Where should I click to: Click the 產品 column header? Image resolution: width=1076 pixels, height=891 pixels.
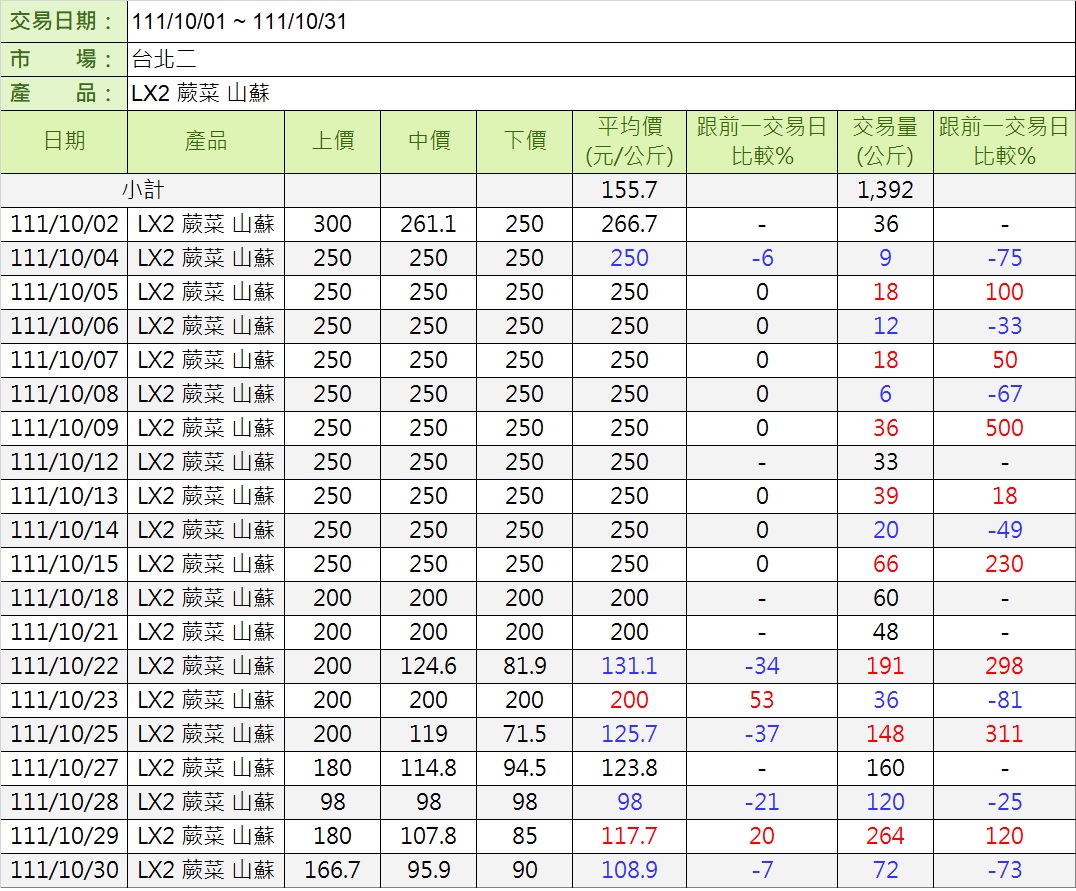(x=206, y=141)
